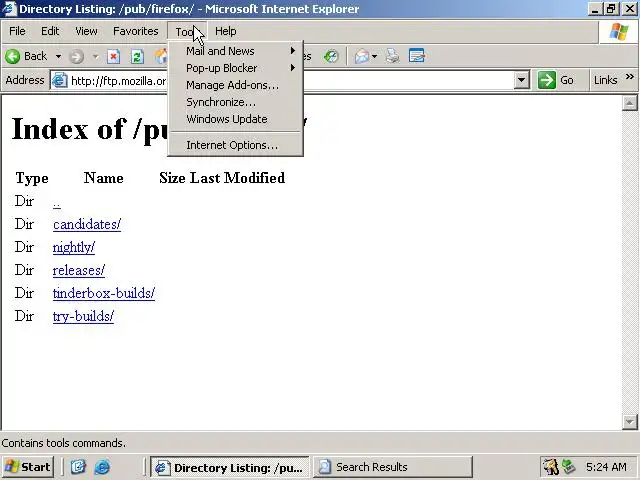This screenshot has width=640, height=480.
Task: Open the Favorites menu
Action: click(136, 31)
